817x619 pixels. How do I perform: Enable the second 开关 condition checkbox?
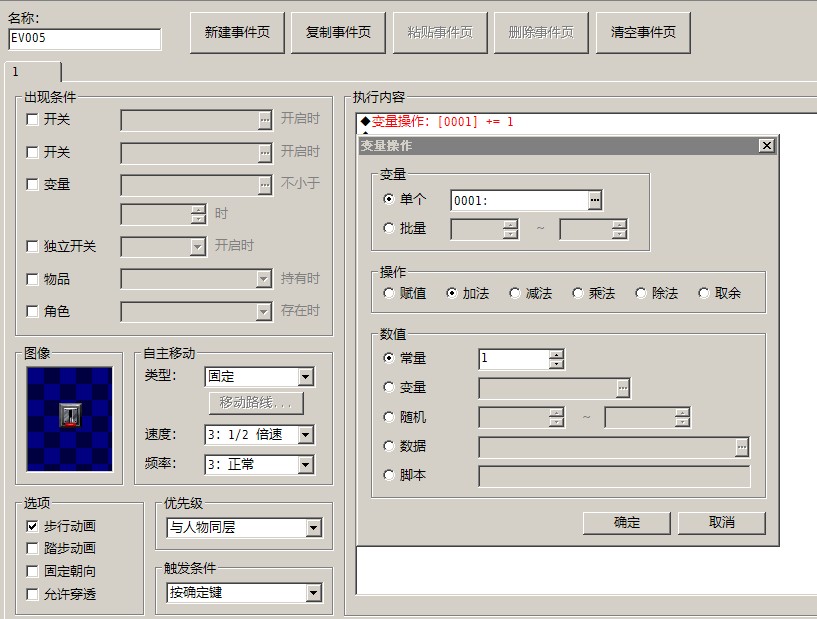(32, 152)
